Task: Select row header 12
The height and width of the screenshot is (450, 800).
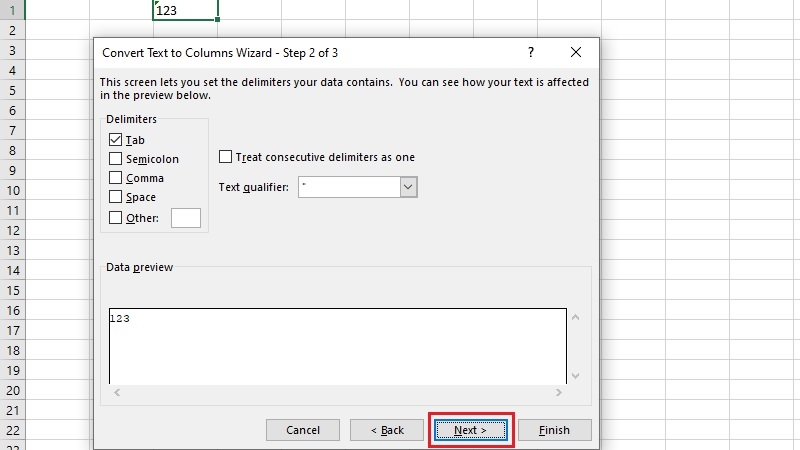Action: pos(12,231)
